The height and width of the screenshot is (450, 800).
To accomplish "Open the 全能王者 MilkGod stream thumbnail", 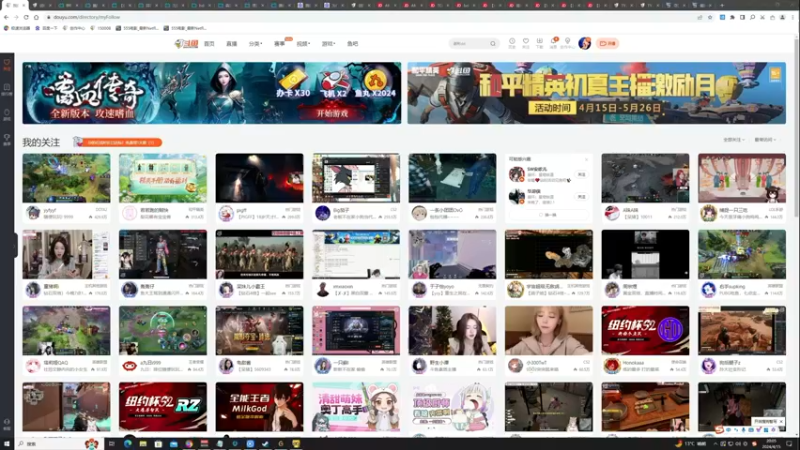I will [259, 407].
